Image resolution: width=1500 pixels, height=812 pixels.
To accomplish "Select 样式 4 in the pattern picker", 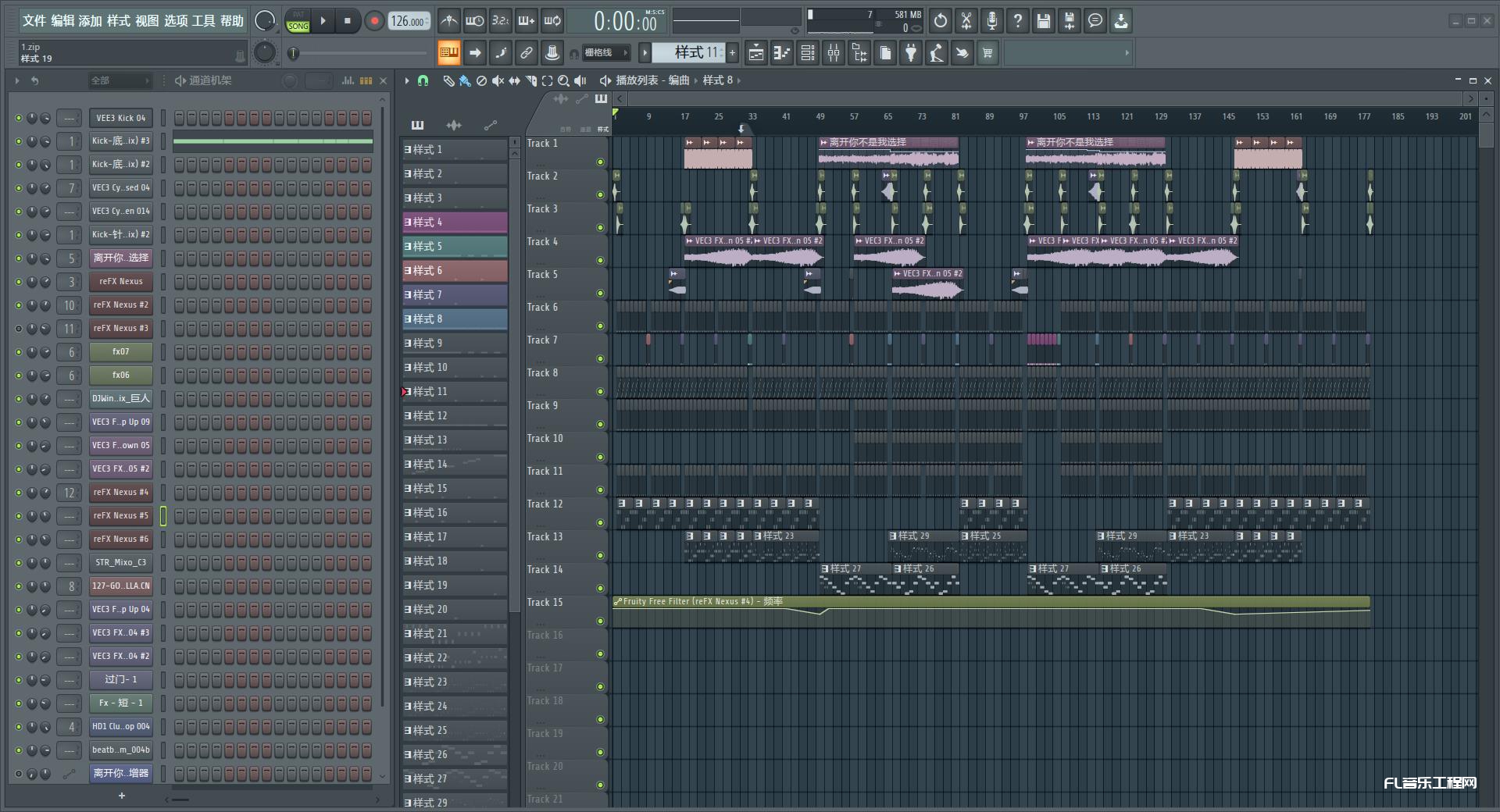I will [455, 223].
